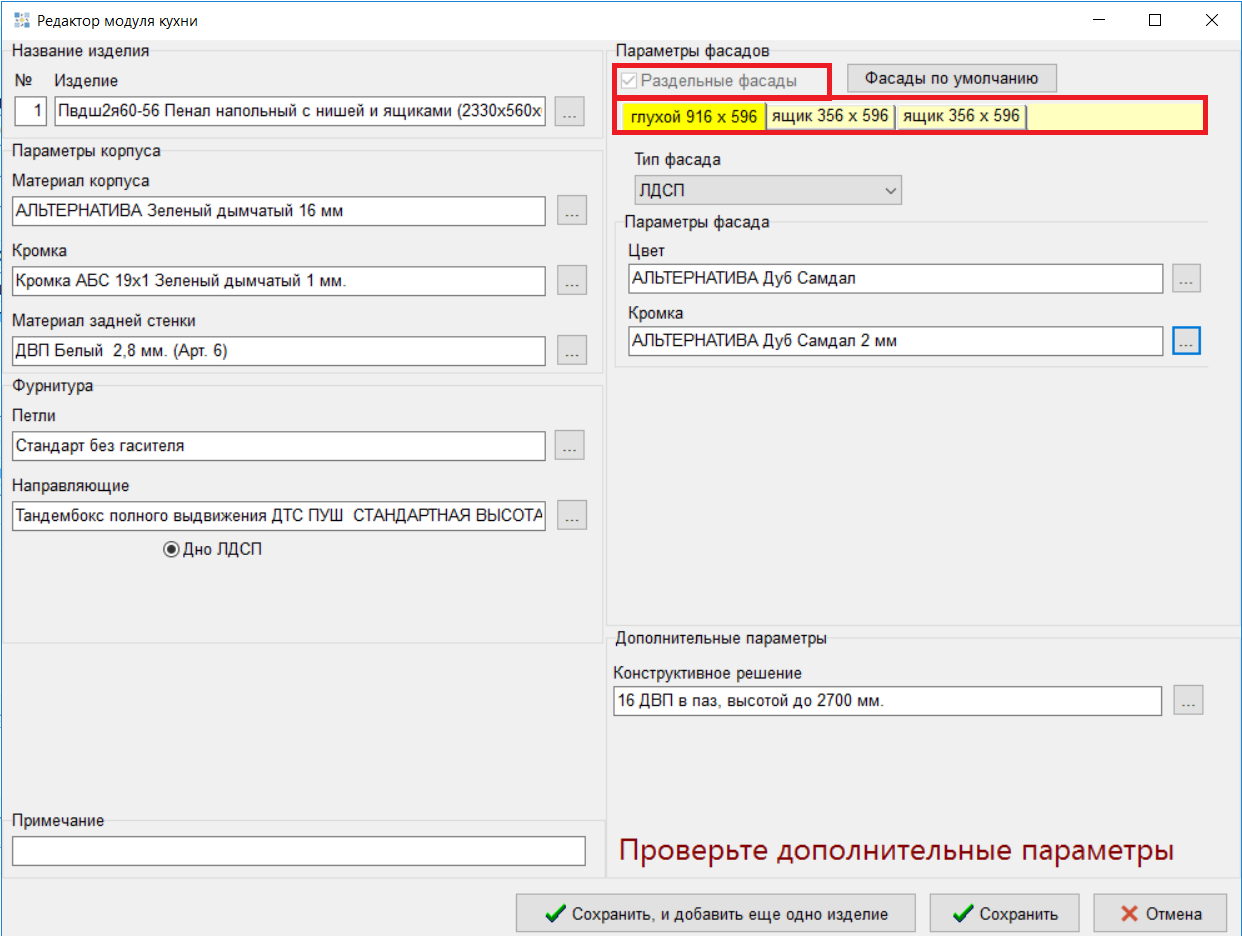Browse for Материал корпуса using ellipsis button
Viewport: 1242px width, 936px height.
(571, 211)
